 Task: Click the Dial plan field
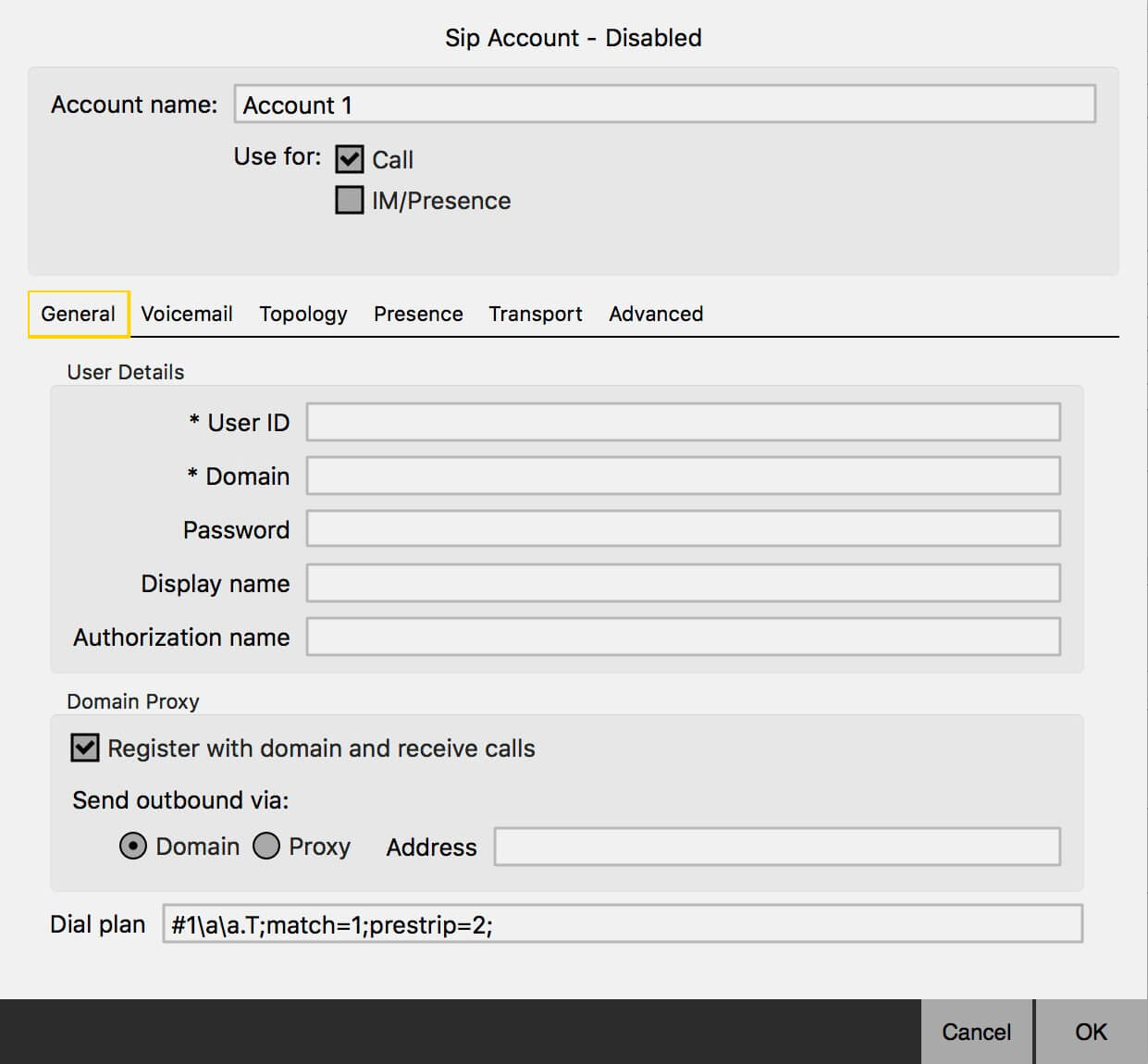click(x=620, y=923)
